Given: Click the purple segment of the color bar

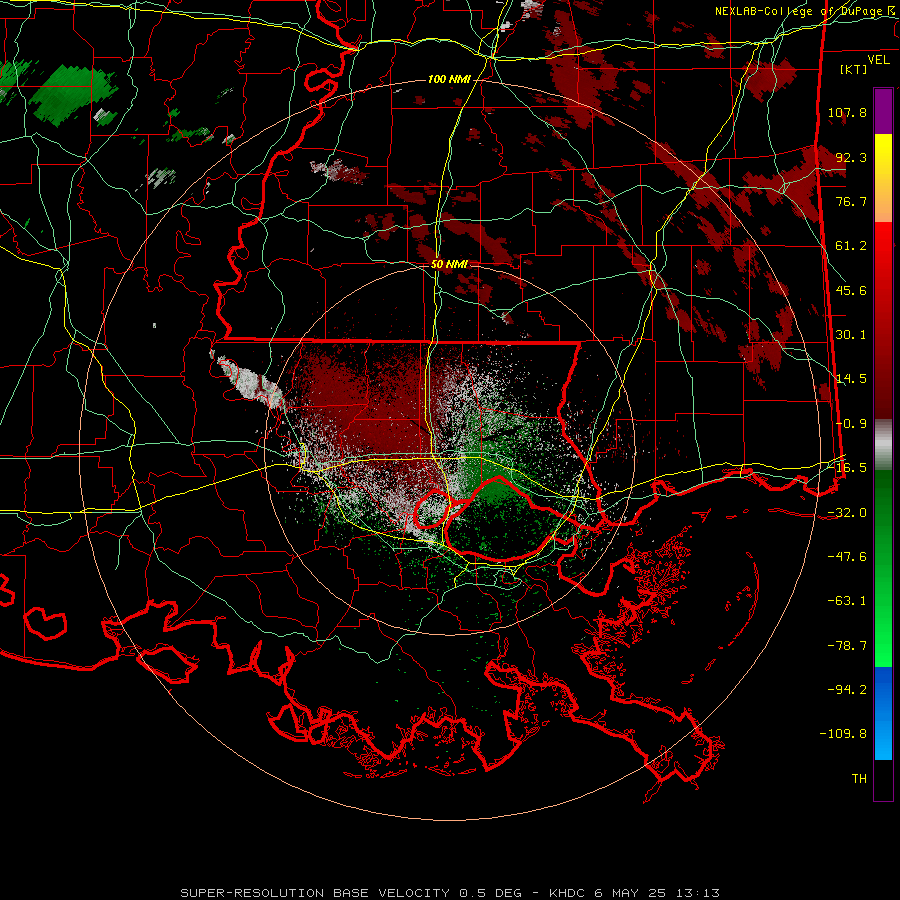Looking at the screenshot, I should coord(883,111).
